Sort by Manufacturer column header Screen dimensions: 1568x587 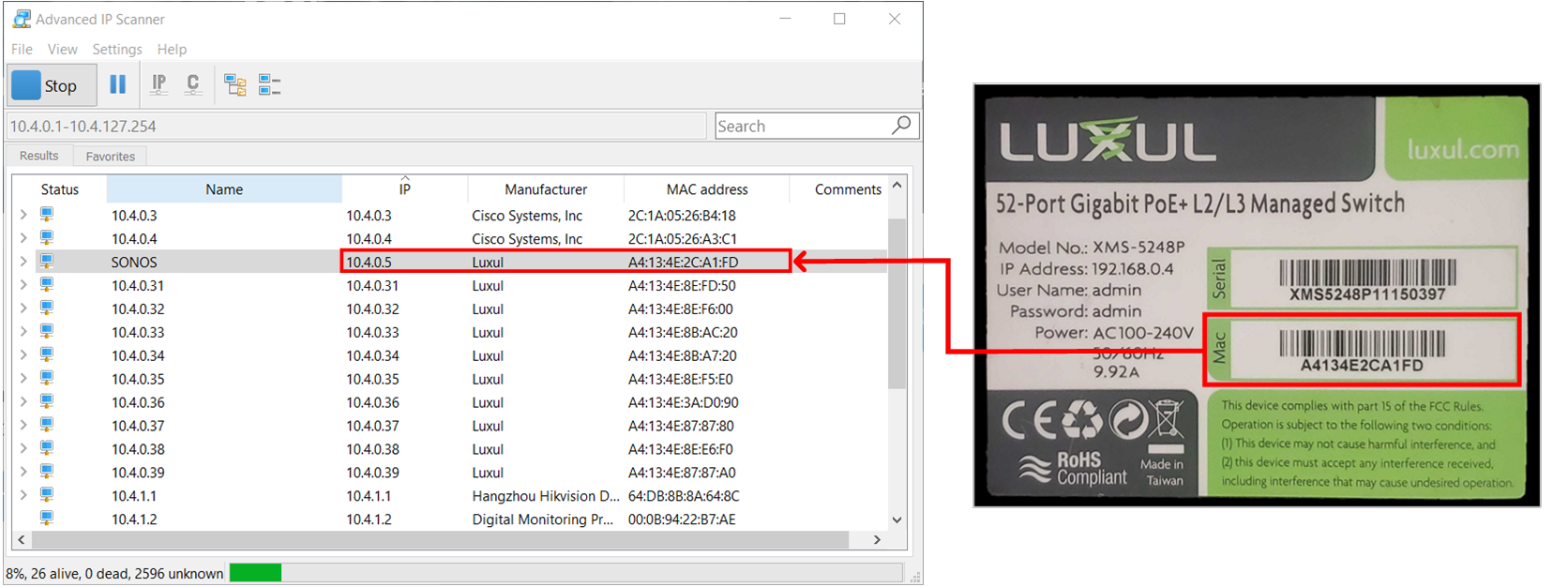(x=545, y=189)
